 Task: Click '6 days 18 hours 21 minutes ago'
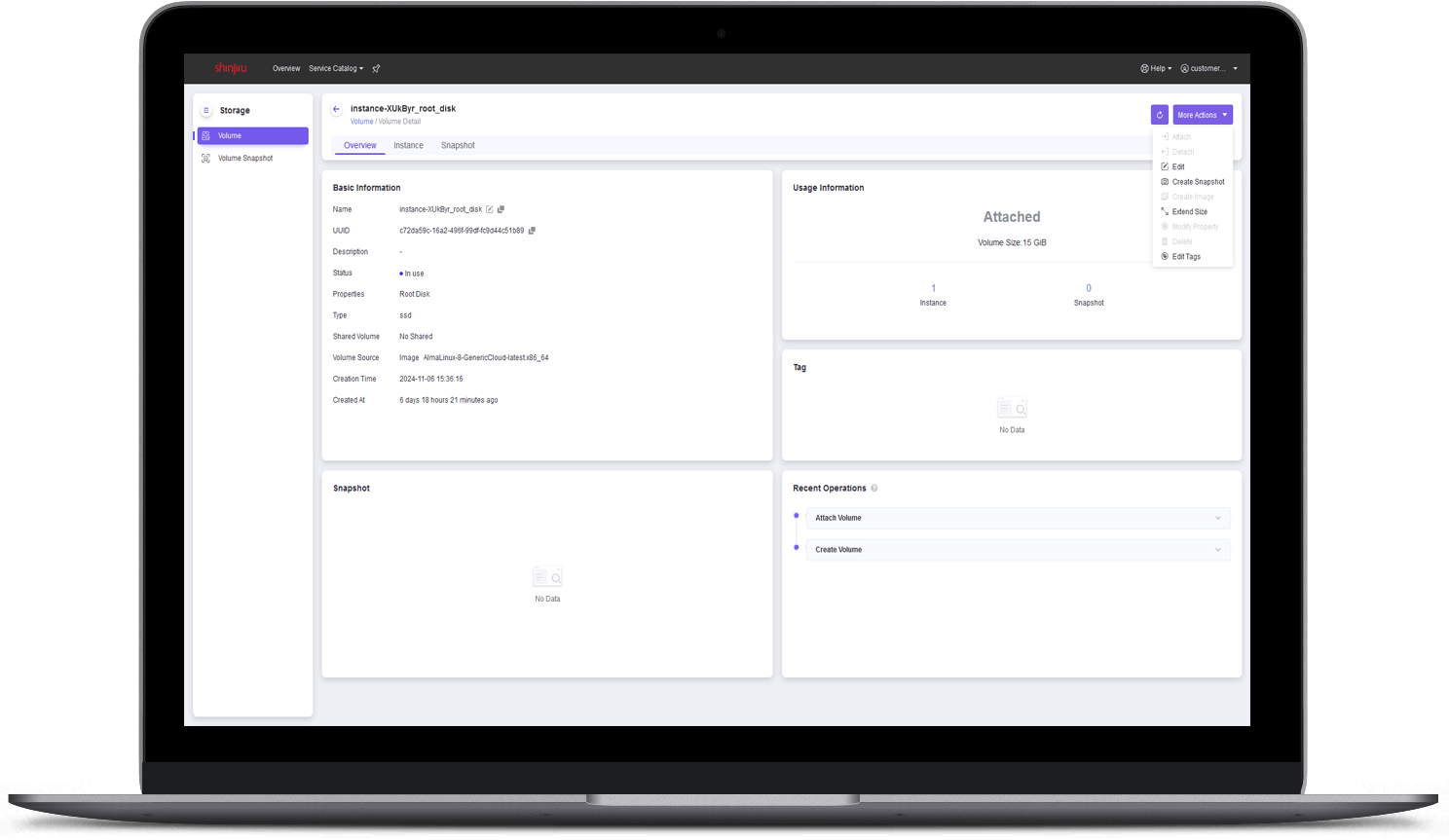tap(448, 400)
